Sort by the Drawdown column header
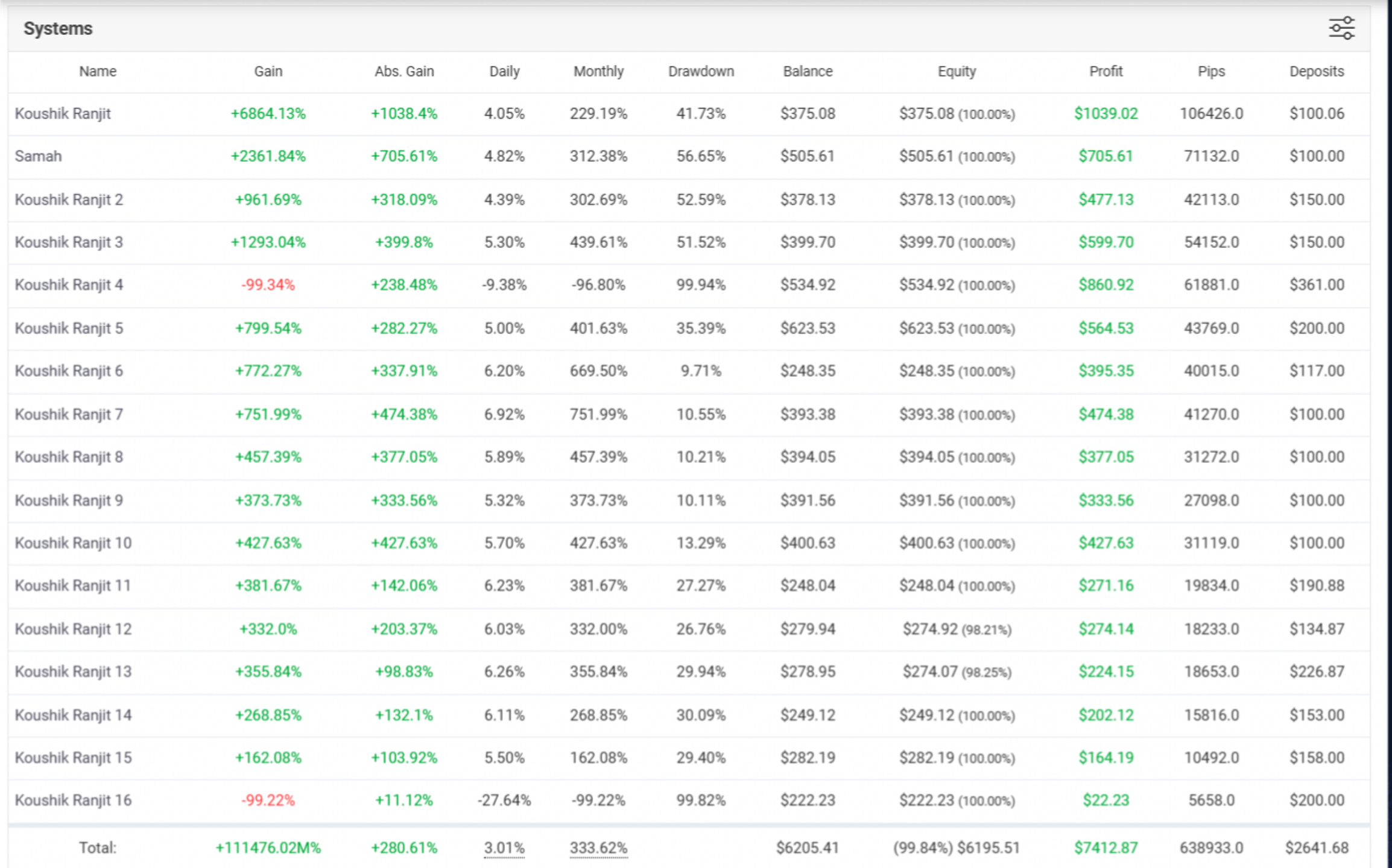 click(701, 71)
